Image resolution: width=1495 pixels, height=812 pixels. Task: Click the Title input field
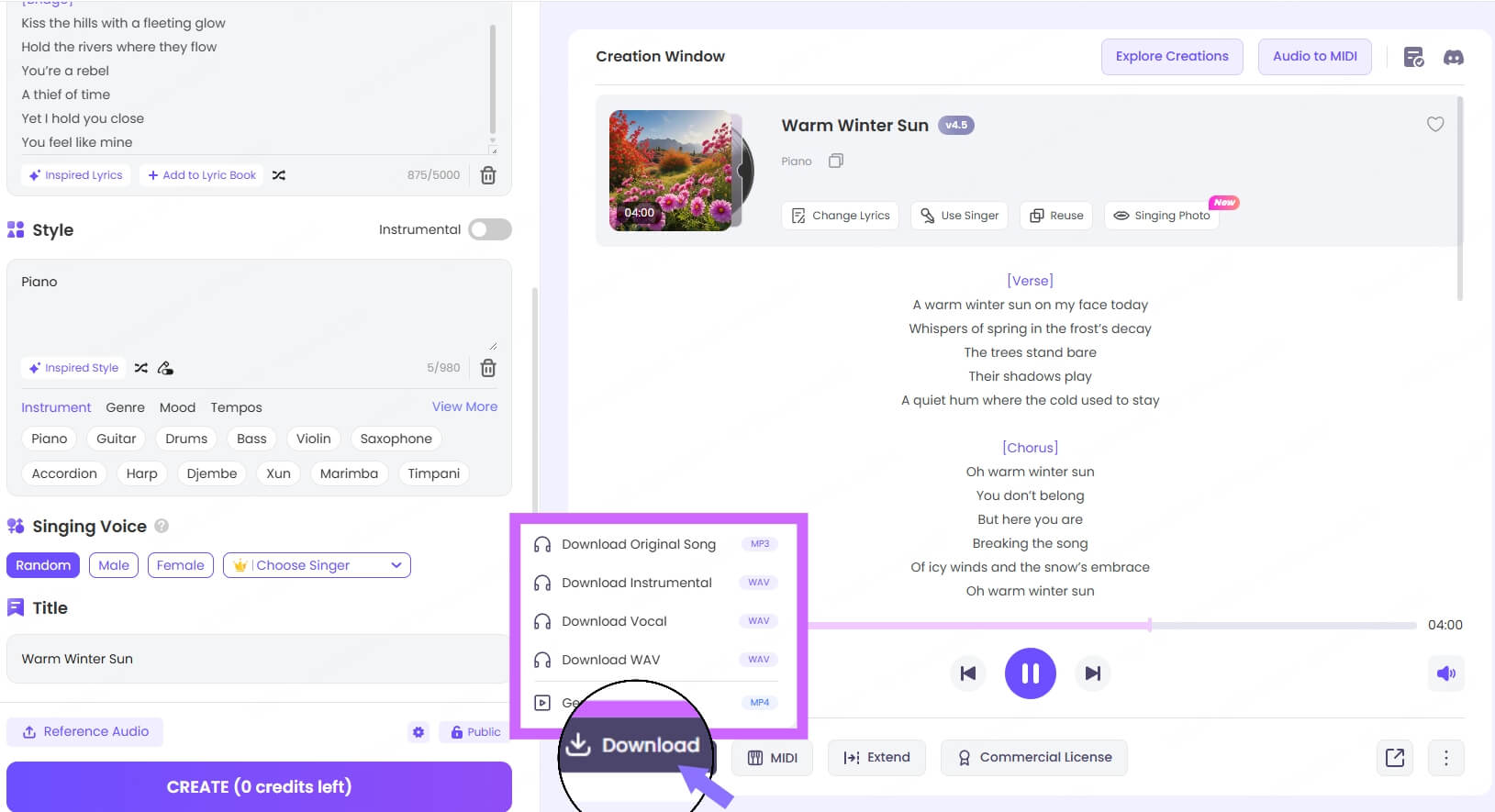[x=259, y=659]
